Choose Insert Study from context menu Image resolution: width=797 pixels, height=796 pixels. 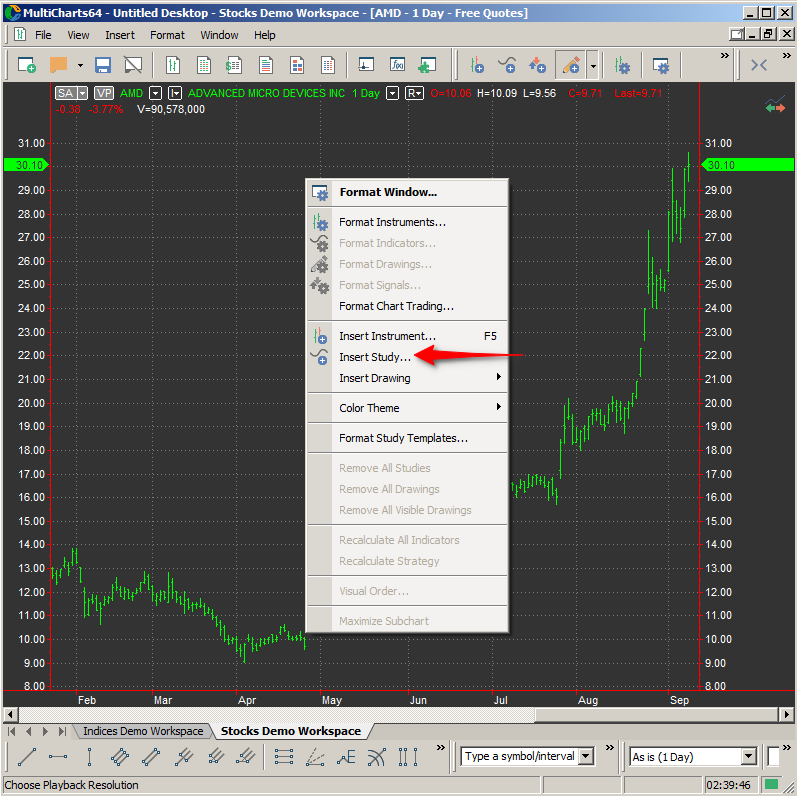click(x=408, y=357)
